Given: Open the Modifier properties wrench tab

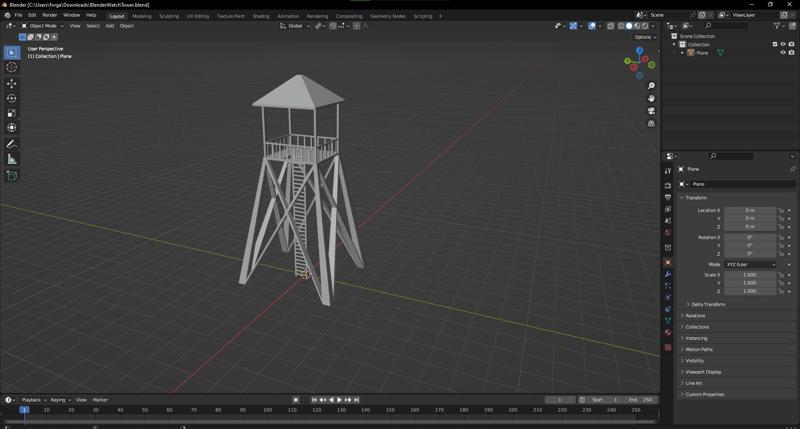Looking at the screenshot, I should click(x=668, y=274).
